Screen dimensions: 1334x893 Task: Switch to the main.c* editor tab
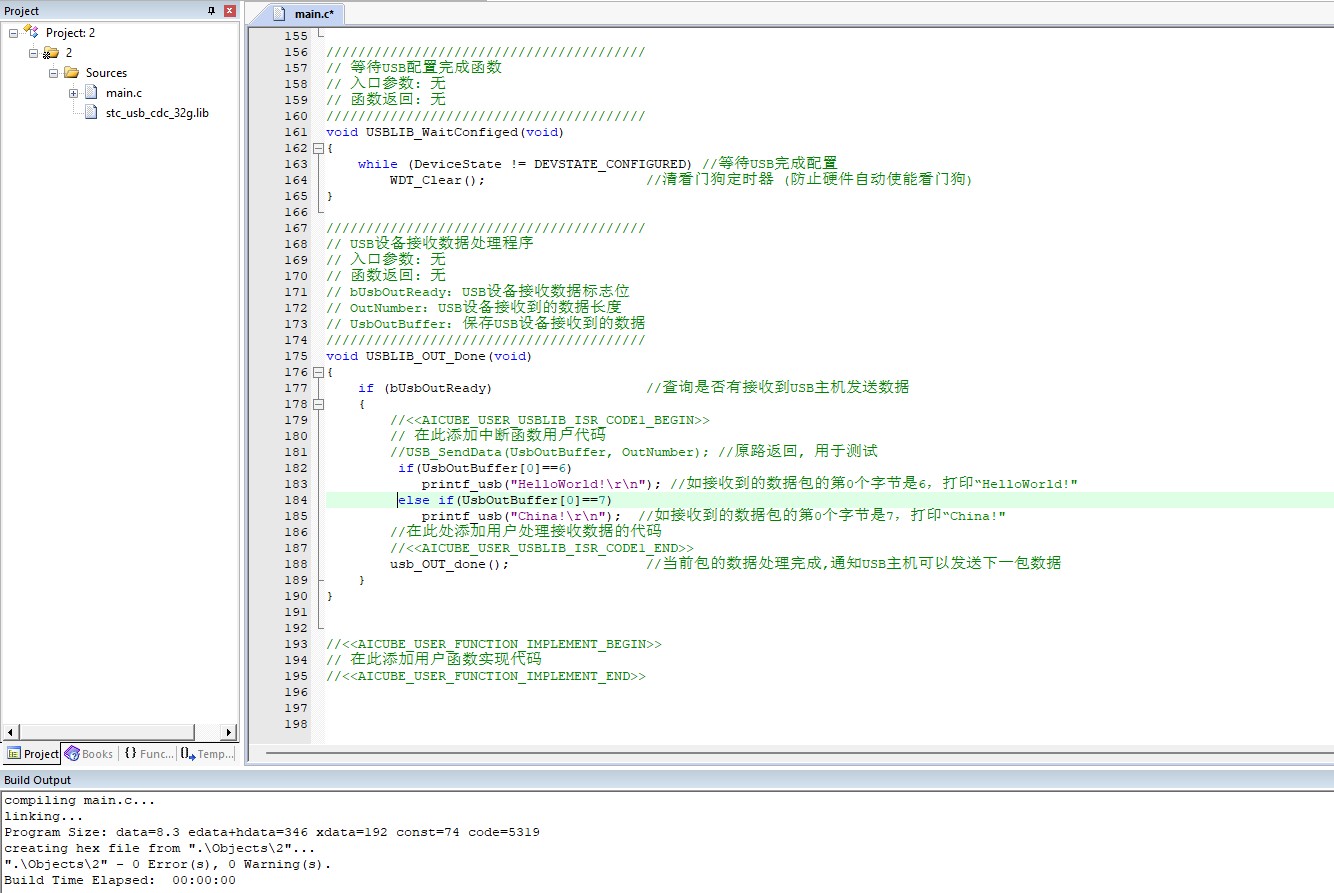click(x=308, y=14)
